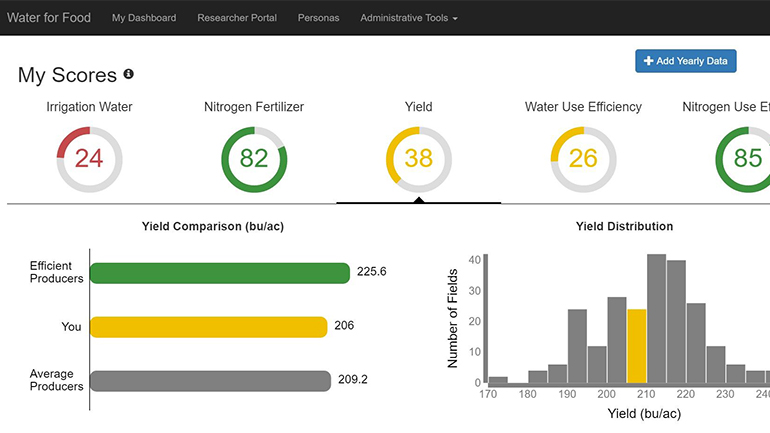Select the Irrigation Water score gauge 24
This screenshot has height=433, width=770.
click(89, 160)
